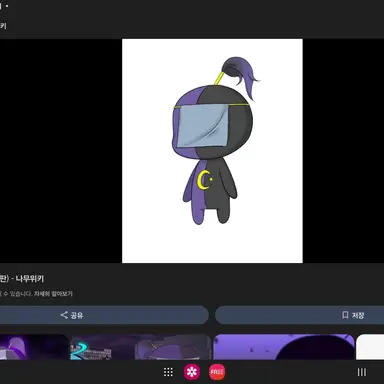384x384 pixels.
Task: Open the white related thumbnail at right
Action: coord(370,347)
